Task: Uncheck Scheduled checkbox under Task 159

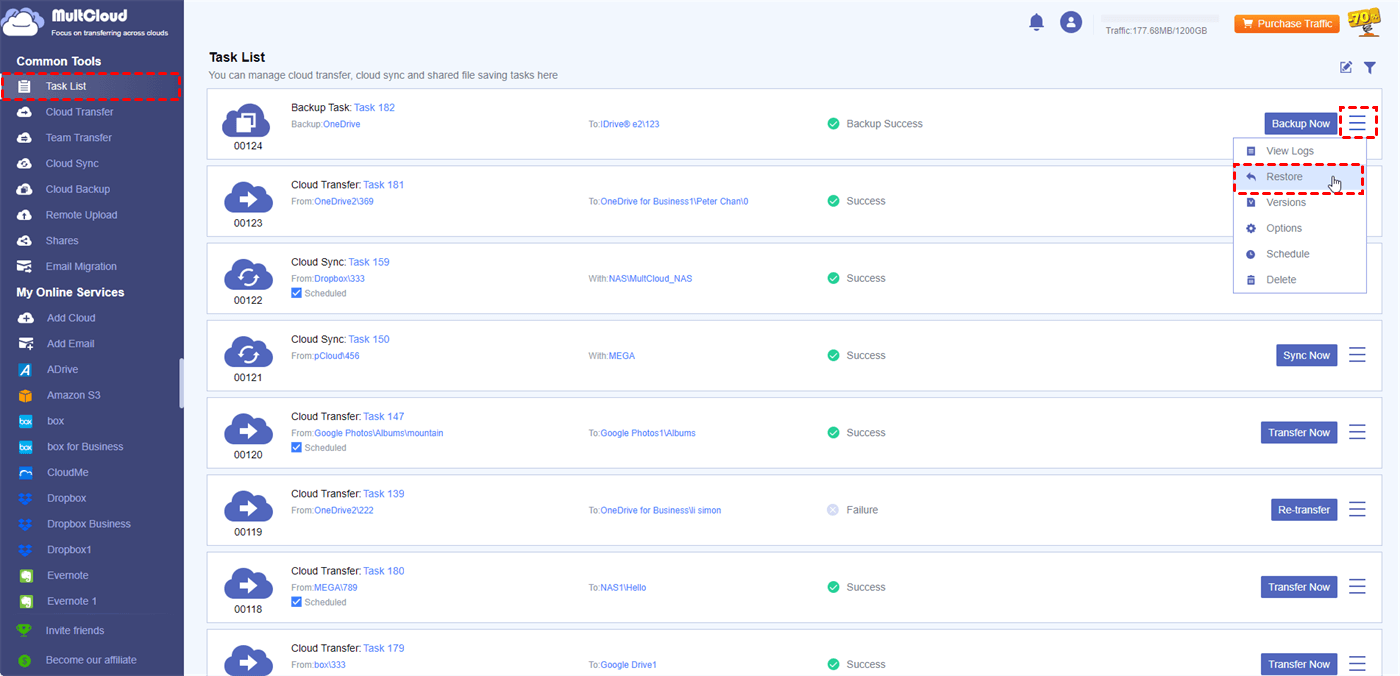Action: pos(296,293)
